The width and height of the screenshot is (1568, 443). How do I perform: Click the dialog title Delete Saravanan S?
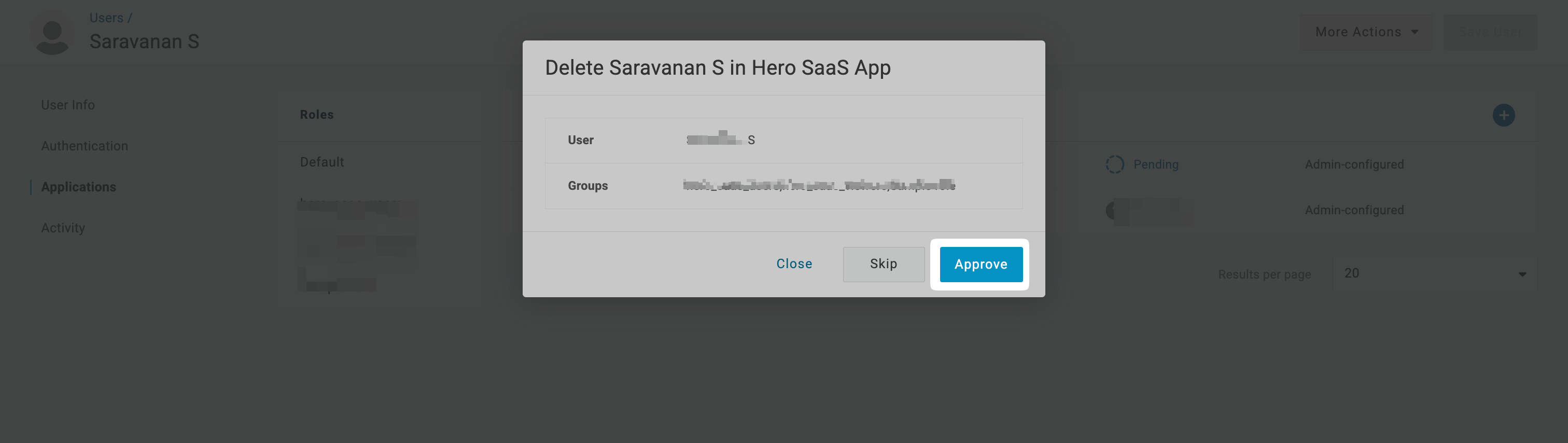718,67
